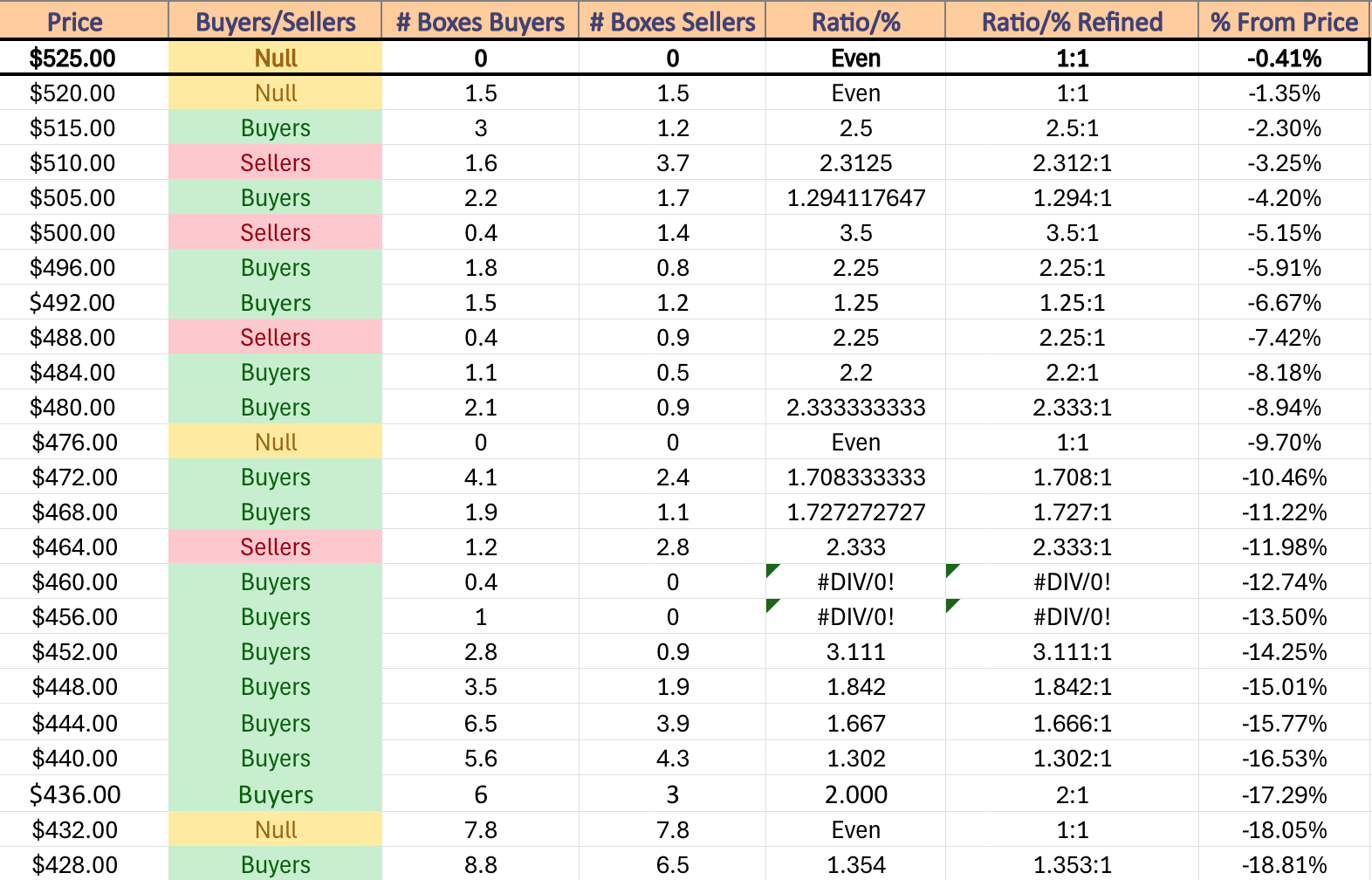Image resolution: width=1372 pixels, height=880 pixels.
Task: Click the Sellers cell in $488.00 row
Action: click(x=275, y=337)
